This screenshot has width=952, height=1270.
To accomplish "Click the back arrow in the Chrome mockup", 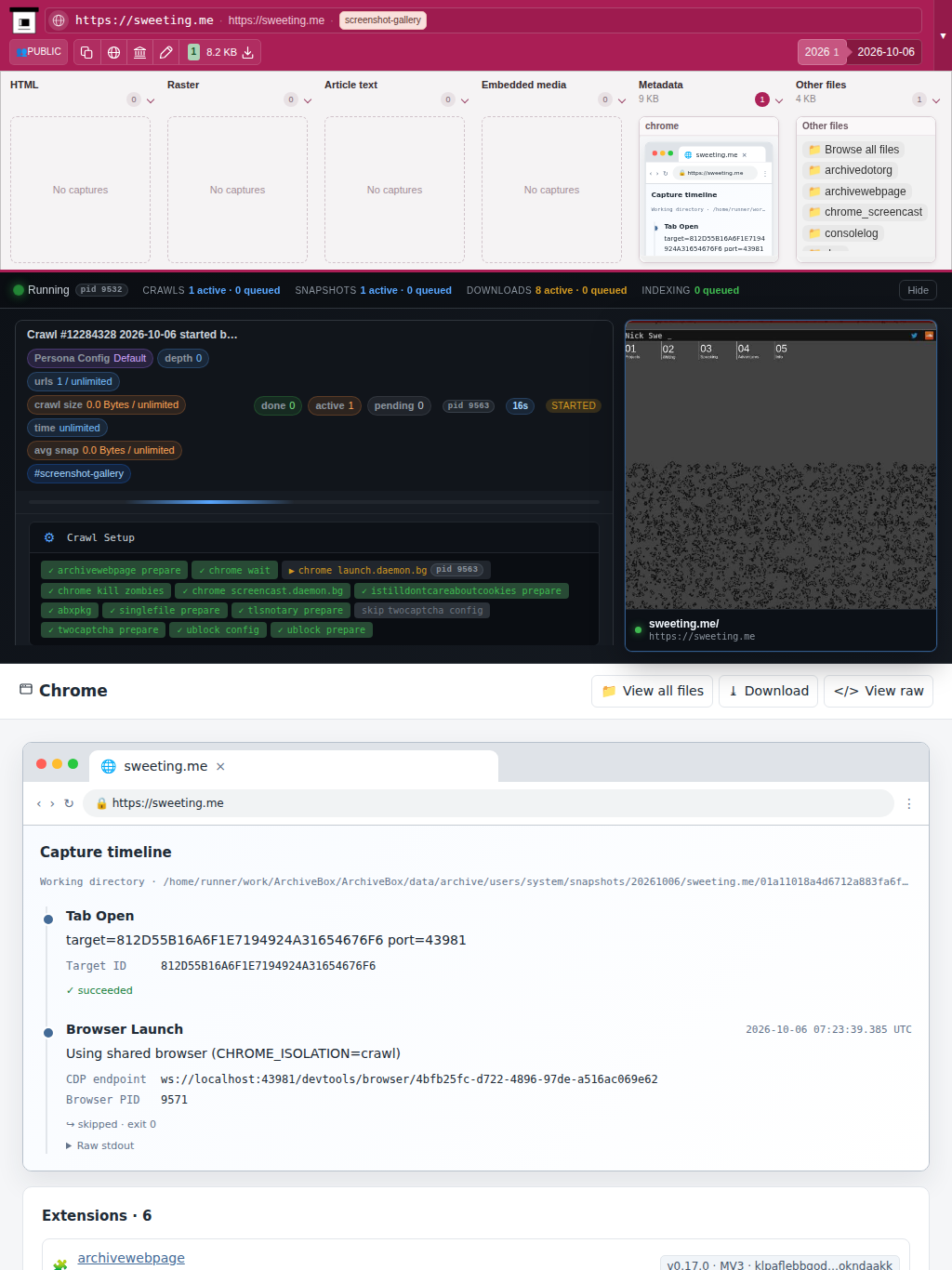I will click(x=39, y=803).
